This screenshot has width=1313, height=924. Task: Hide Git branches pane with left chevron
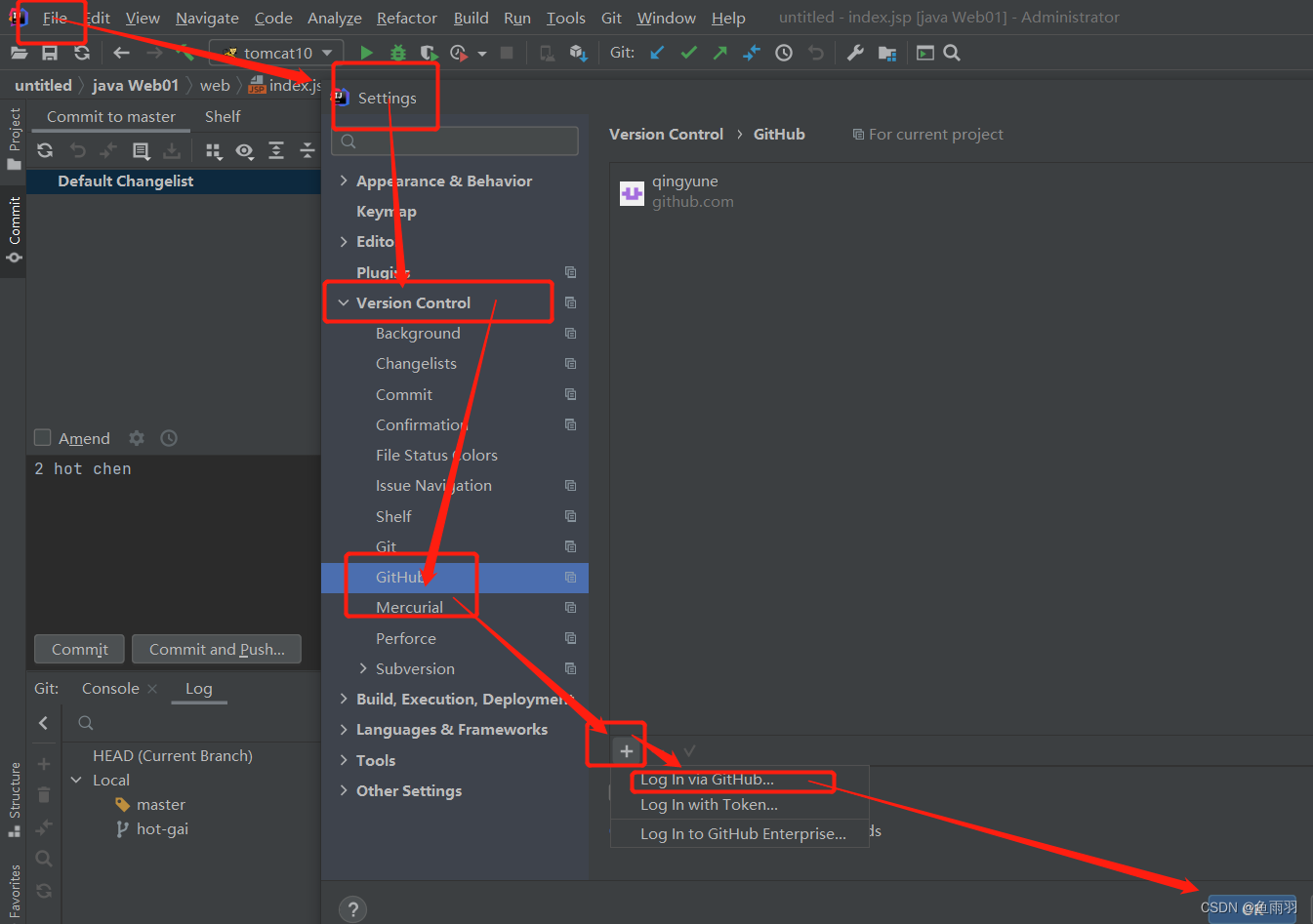(43, 723)
